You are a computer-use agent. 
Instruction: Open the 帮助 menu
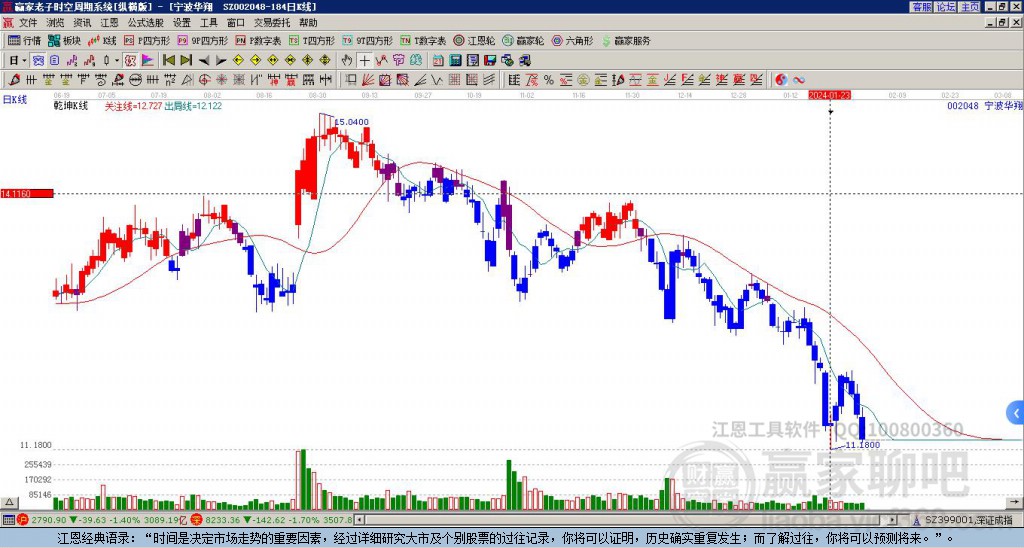coord(308,23)
